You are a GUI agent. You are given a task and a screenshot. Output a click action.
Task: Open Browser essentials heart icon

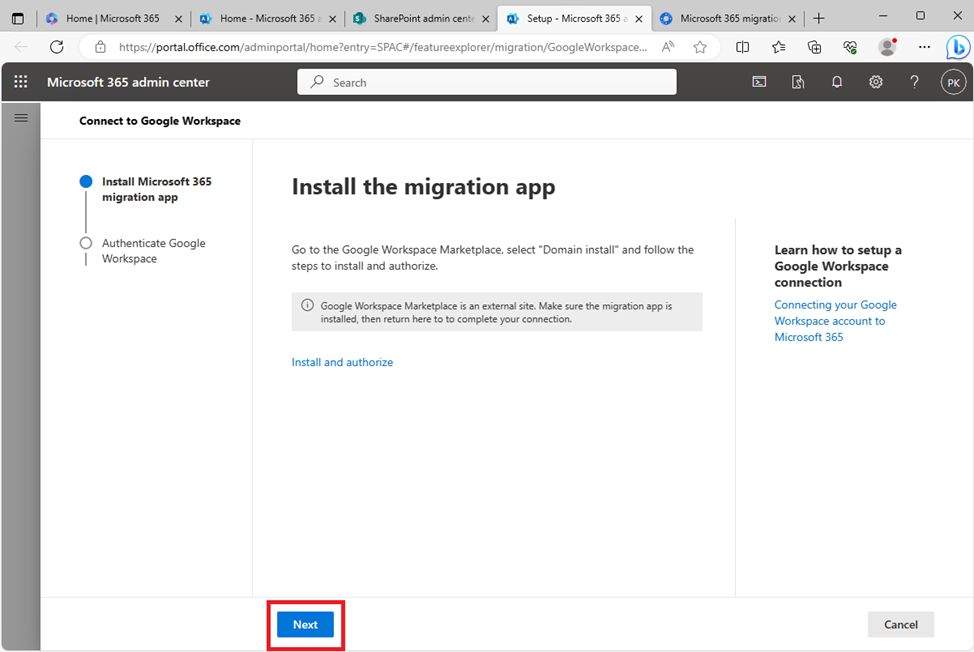coord(850,47)
